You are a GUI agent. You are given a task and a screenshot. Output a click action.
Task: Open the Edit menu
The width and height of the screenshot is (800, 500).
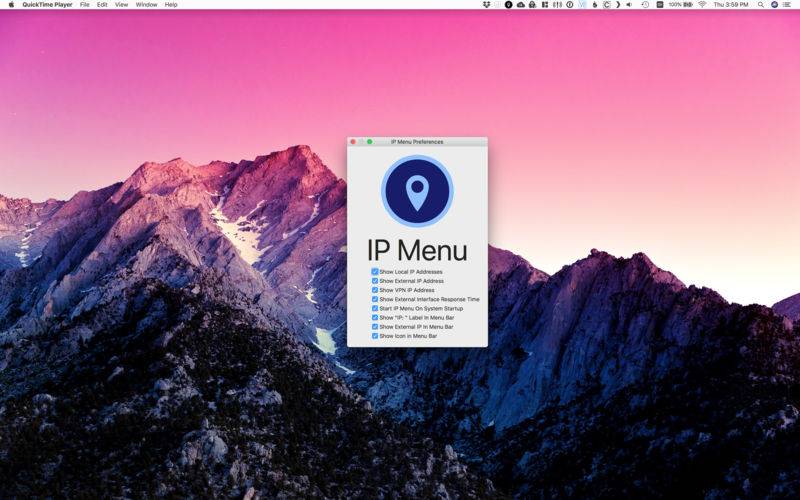pos(102,5)
